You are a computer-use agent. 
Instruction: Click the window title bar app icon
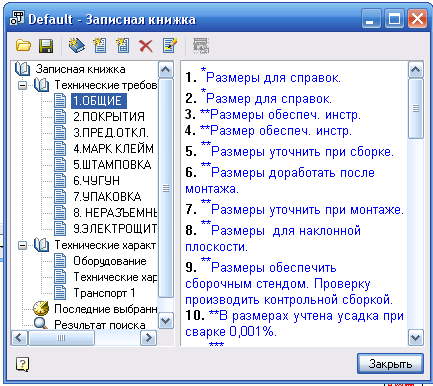[x=17, y=19]
